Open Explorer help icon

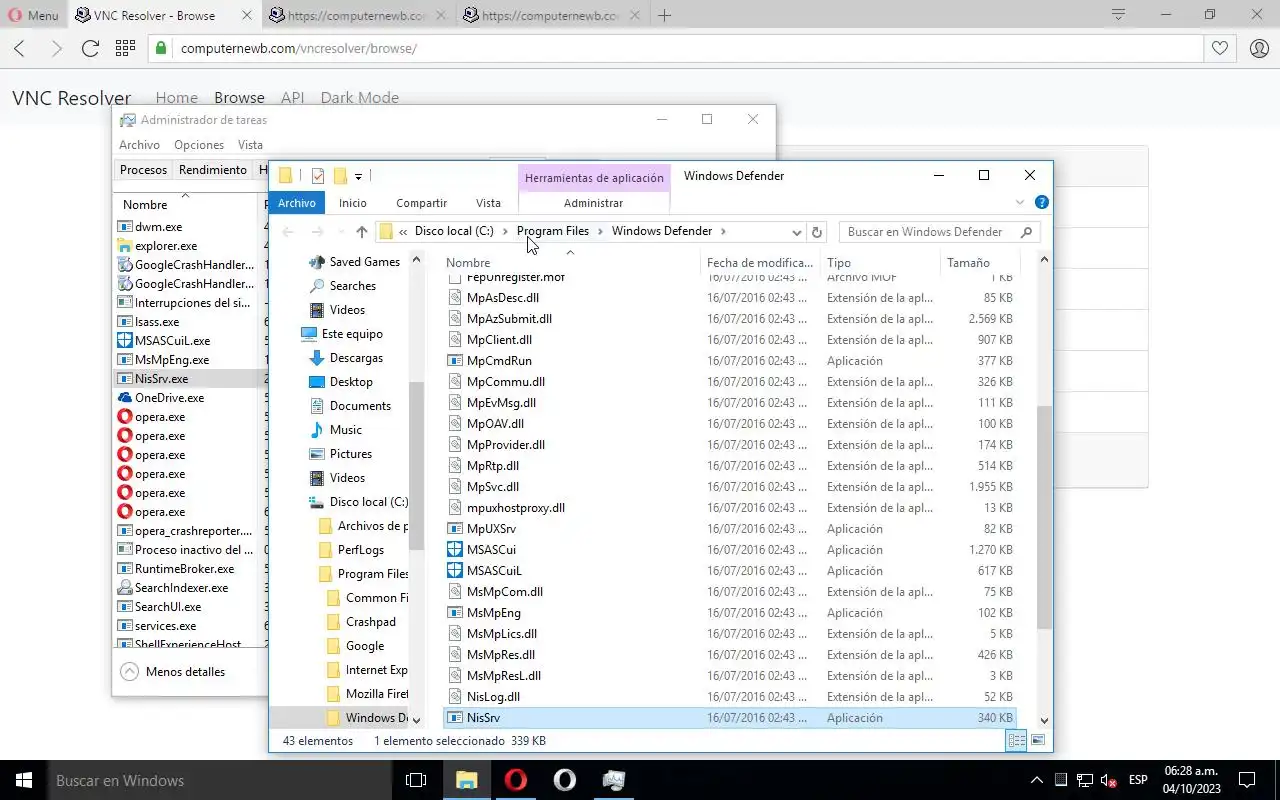coord(1041,202)
